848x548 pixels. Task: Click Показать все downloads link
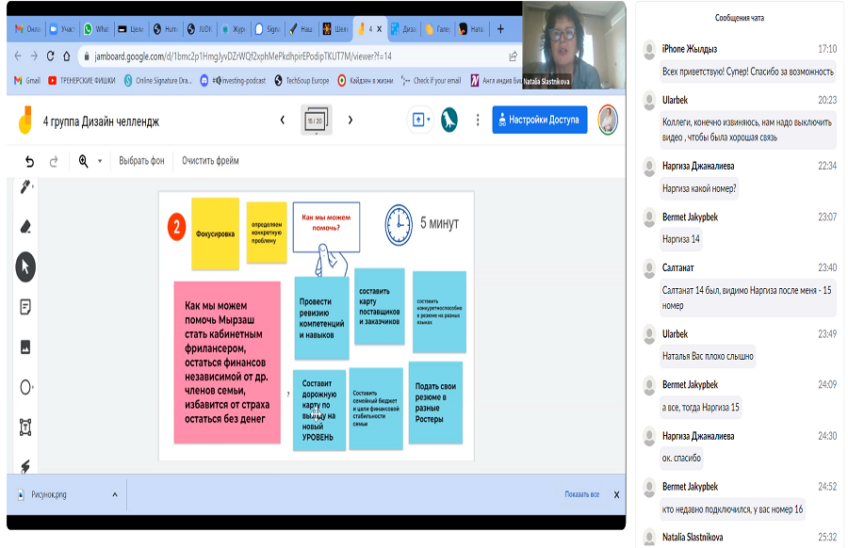tap(581, 494)
